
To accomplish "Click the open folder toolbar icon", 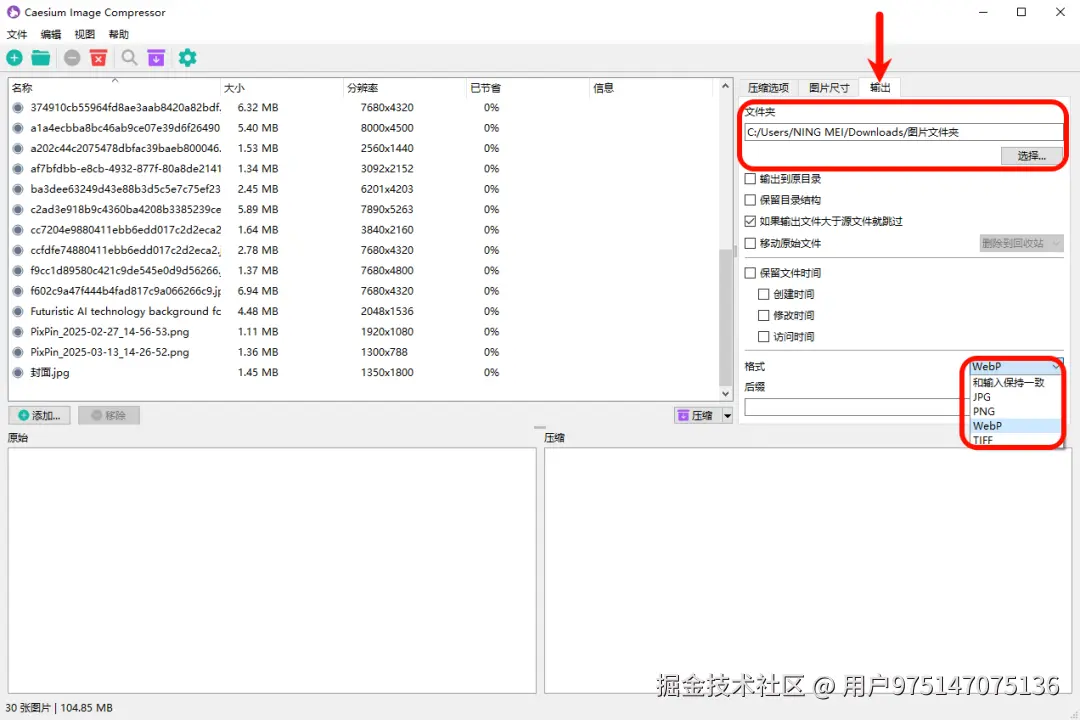I will tap(41, 58).
